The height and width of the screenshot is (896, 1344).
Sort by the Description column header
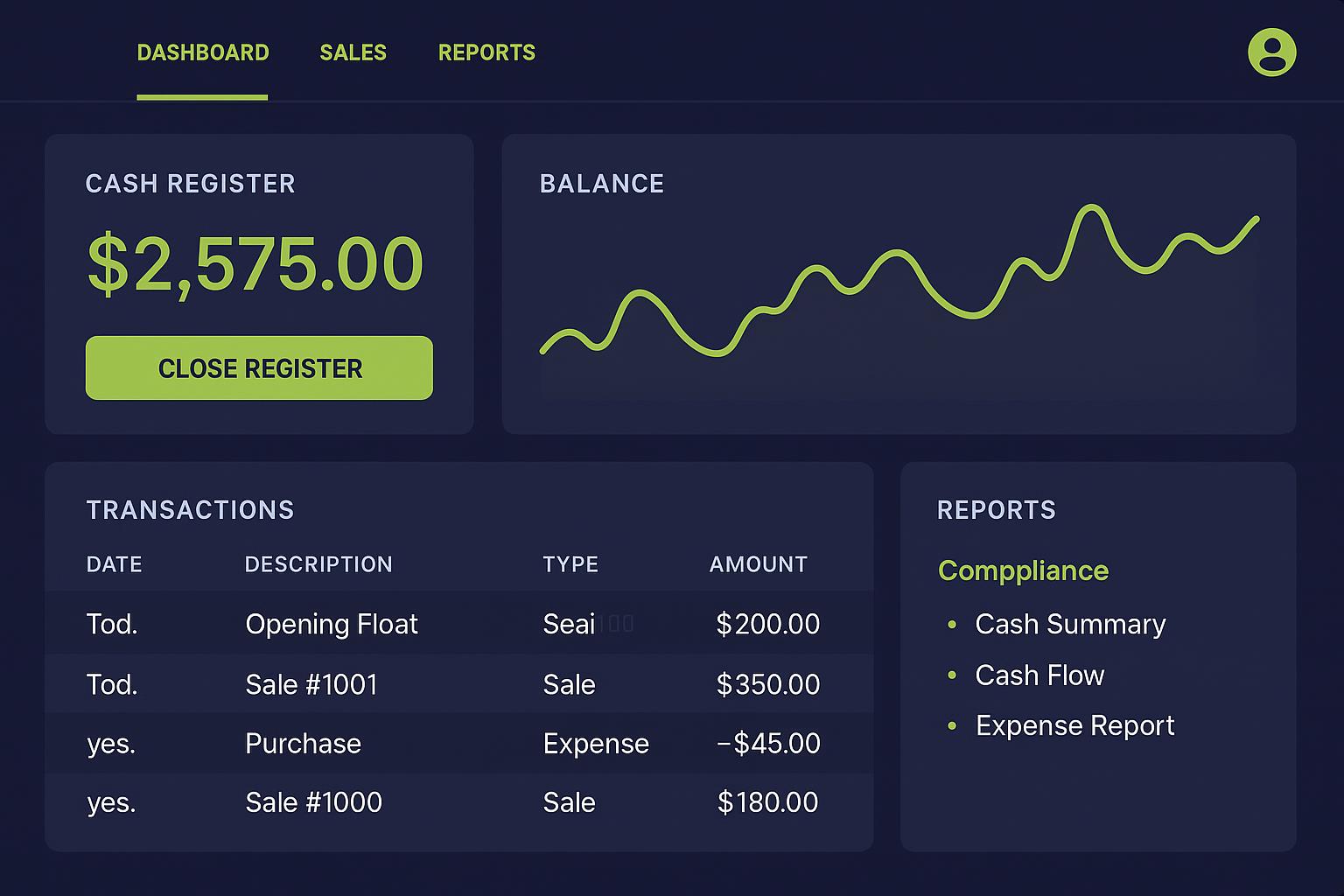point(318,564)
